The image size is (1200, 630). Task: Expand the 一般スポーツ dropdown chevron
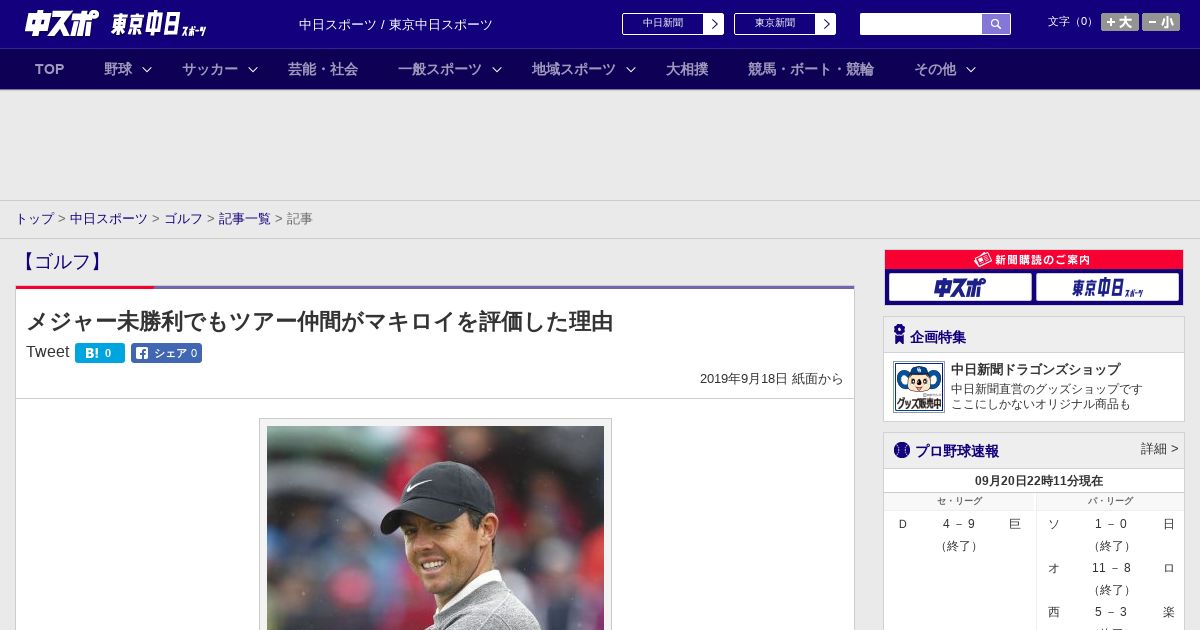coord(497,69)
